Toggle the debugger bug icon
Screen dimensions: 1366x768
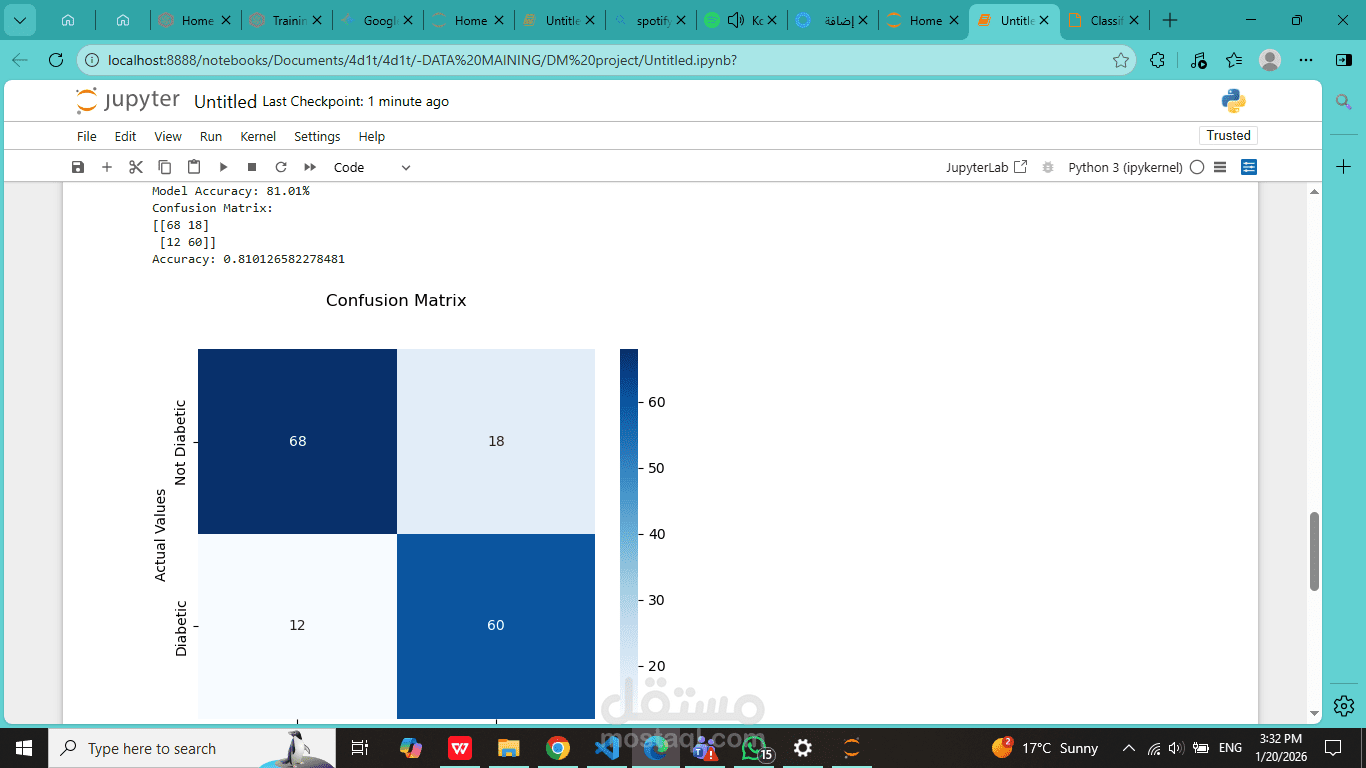pyautogui.click(x=1048, y=167)
